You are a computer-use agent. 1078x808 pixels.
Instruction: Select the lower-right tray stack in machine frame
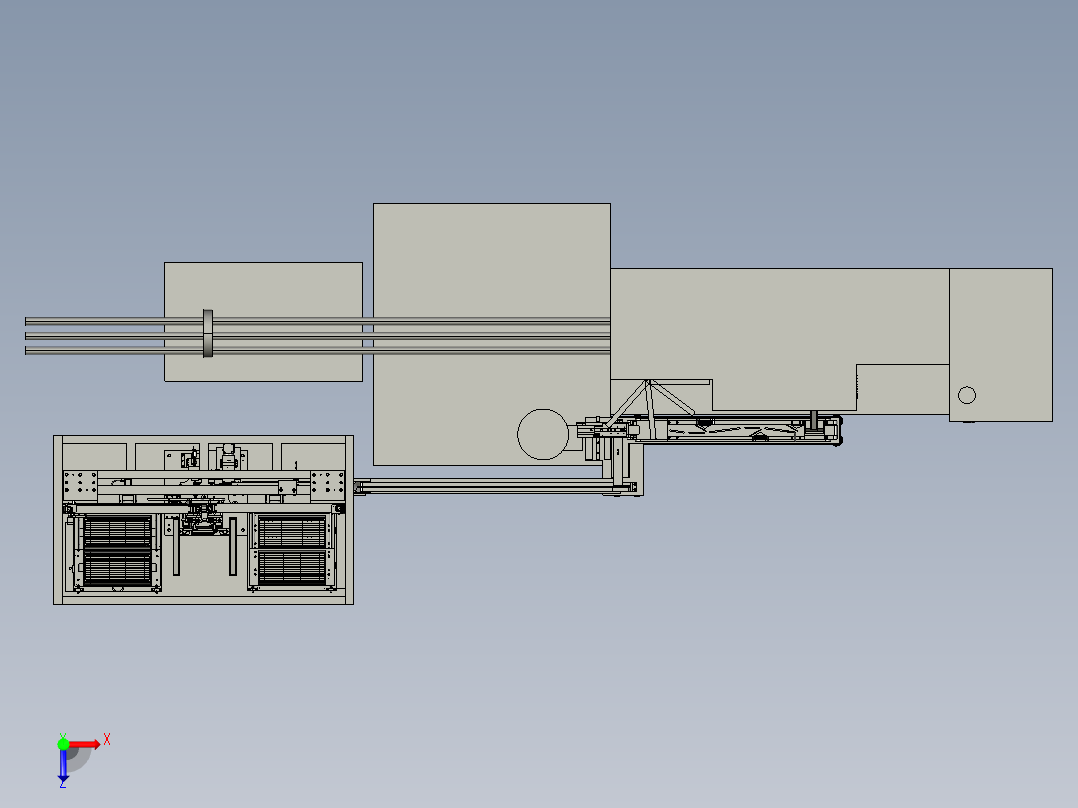(x=292, y=568)
